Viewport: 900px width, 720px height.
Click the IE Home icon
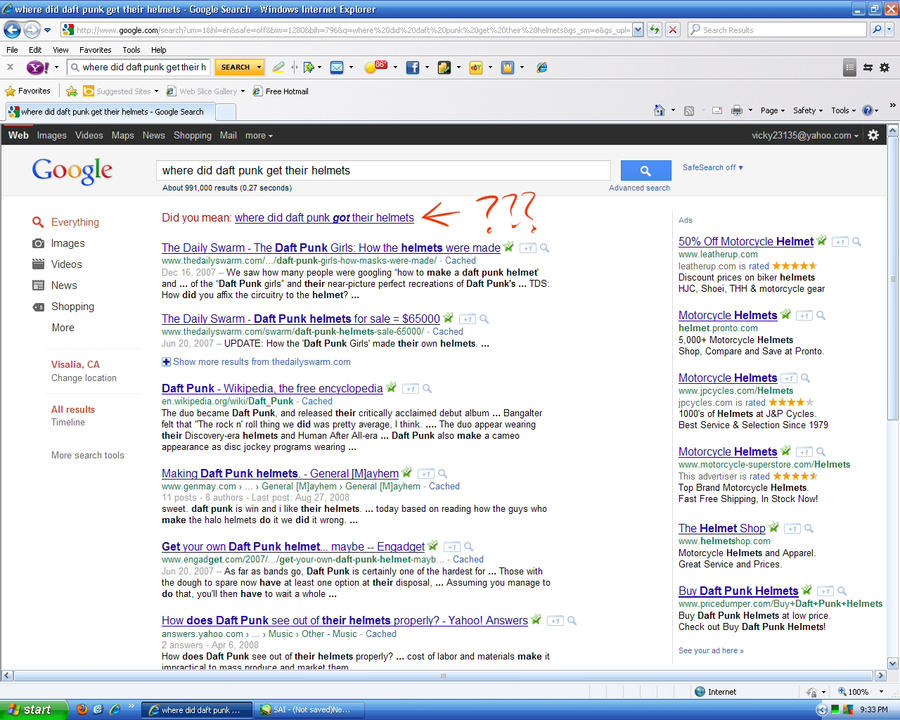click(659, 110)
